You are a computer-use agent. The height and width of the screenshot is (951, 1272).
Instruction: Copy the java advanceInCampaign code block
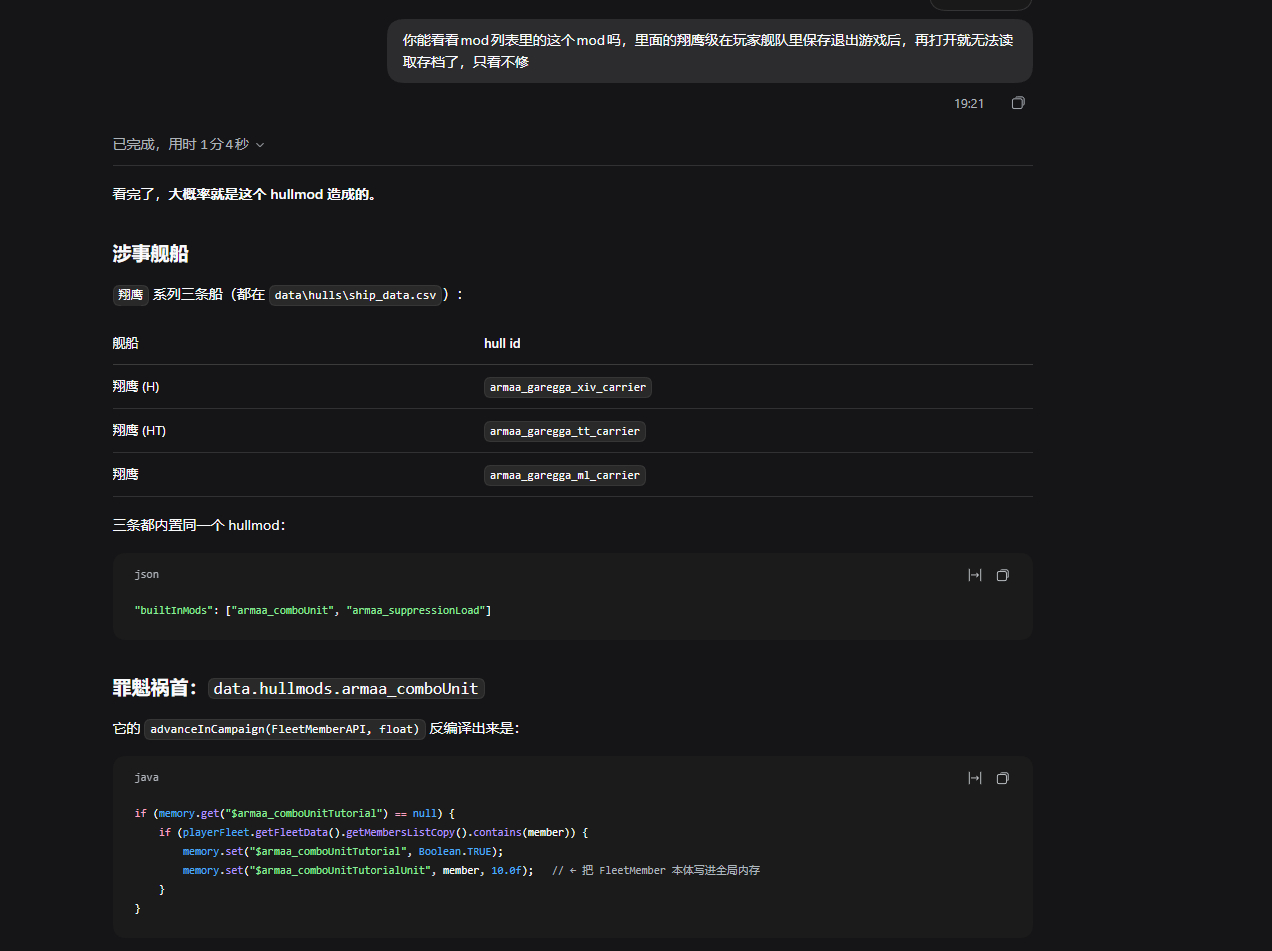[x=1003, y=778]
